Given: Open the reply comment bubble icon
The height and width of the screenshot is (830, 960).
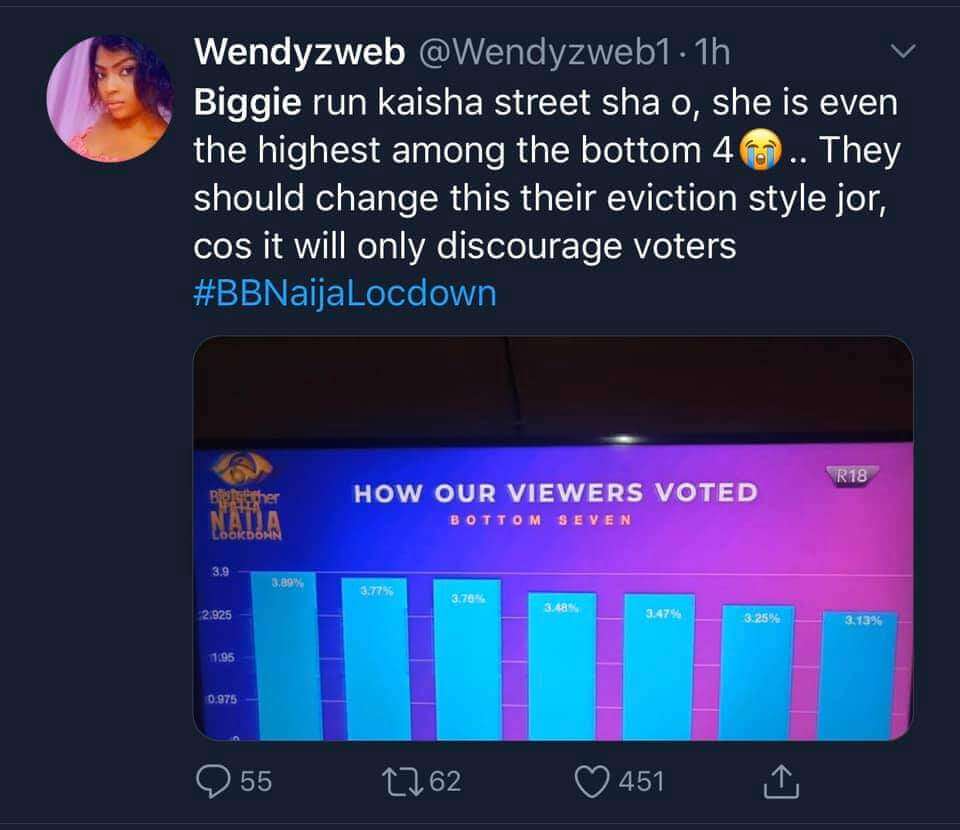Looking at the screenshot, I should click(x=213, y=781).
